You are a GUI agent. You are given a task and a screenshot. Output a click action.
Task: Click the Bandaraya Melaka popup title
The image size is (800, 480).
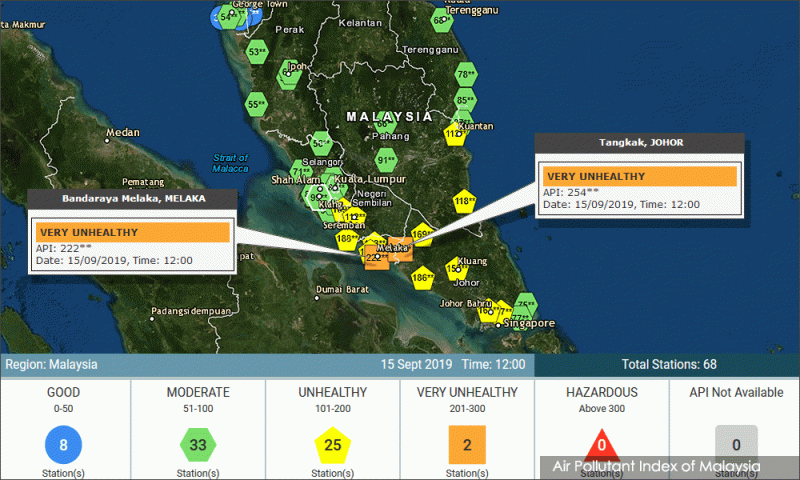[133, 199]
